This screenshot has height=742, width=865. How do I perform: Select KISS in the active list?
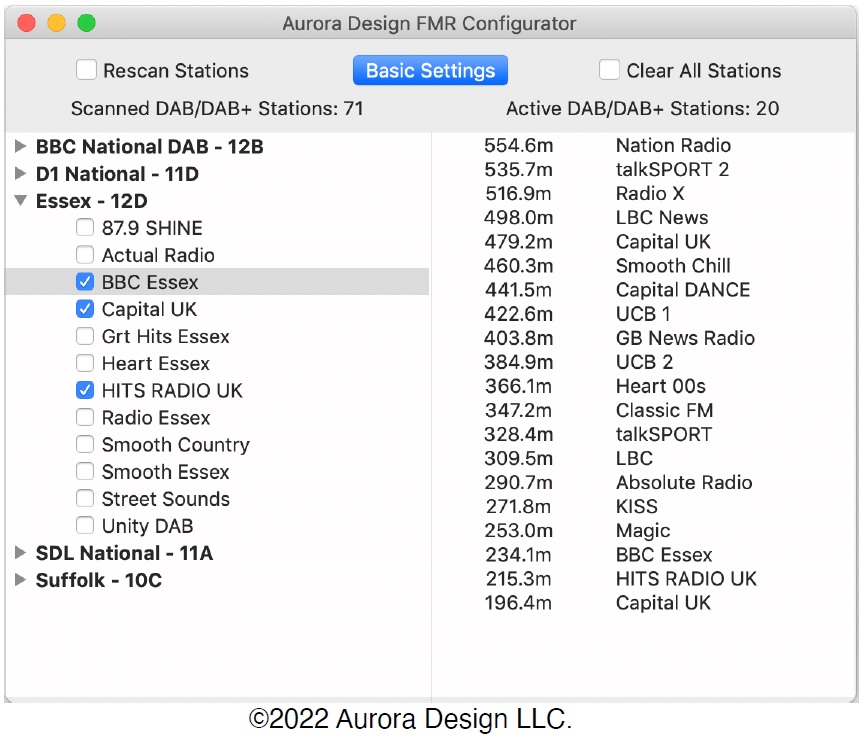(637, 506)
